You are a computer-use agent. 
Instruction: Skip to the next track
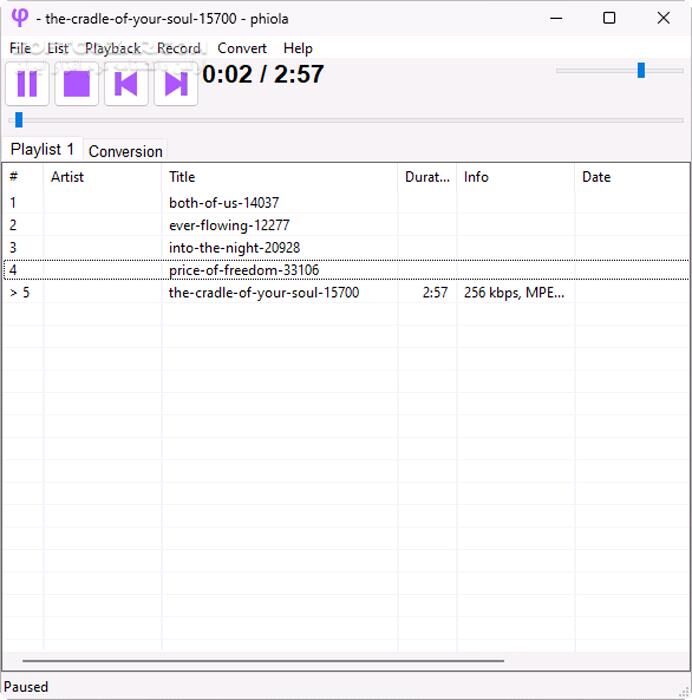click(x=176, y=84)
